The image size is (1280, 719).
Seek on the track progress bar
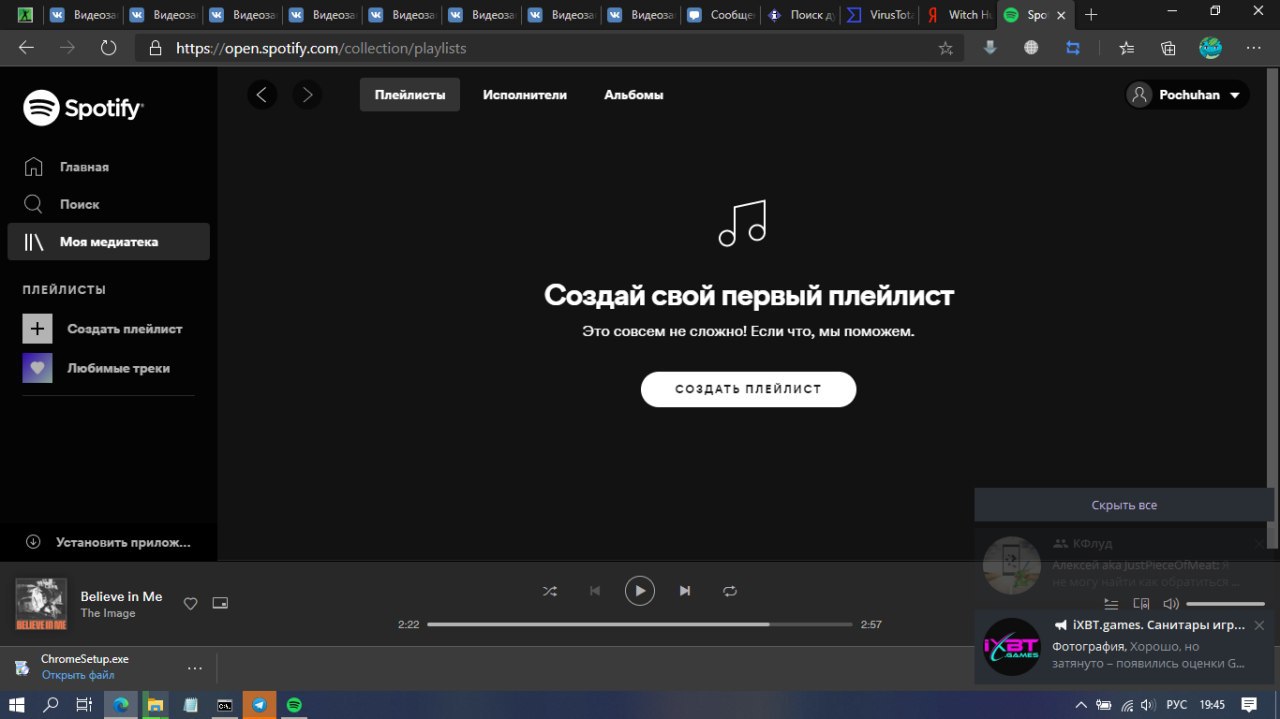(640, 624)
